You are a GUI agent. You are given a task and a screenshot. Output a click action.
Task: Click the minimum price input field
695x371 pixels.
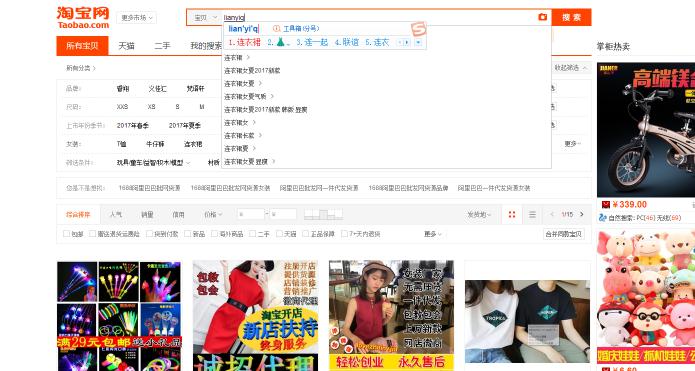click(x=250, y=215)
